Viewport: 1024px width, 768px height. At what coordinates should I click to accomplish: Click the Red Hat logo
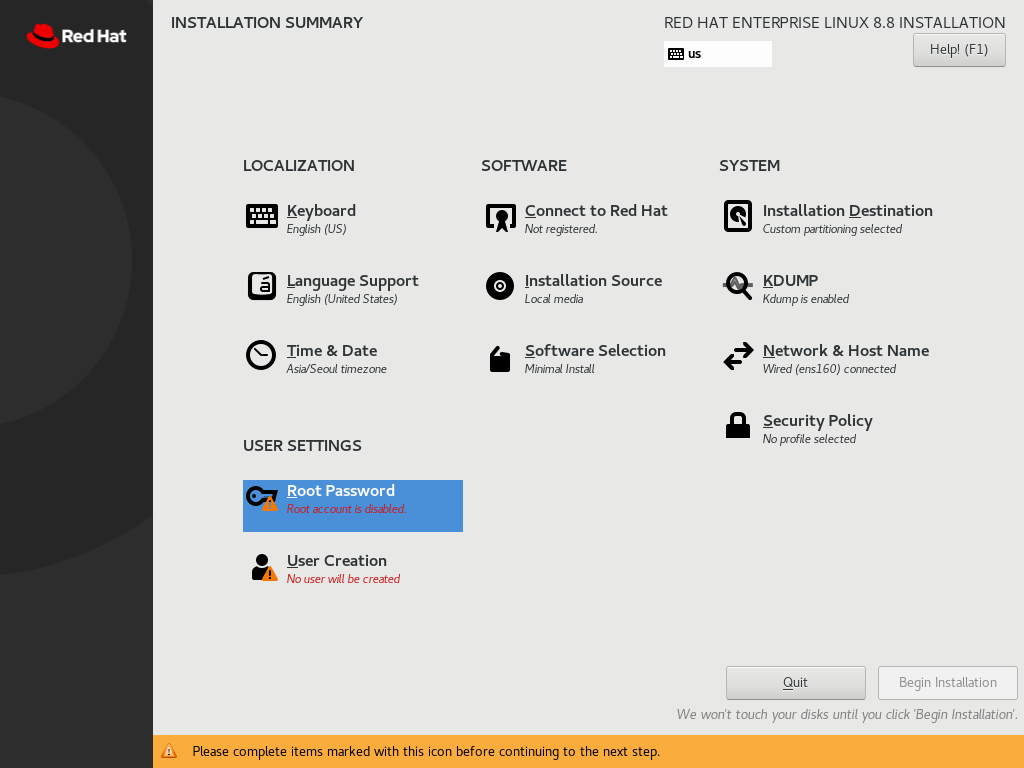pos(76,36)
